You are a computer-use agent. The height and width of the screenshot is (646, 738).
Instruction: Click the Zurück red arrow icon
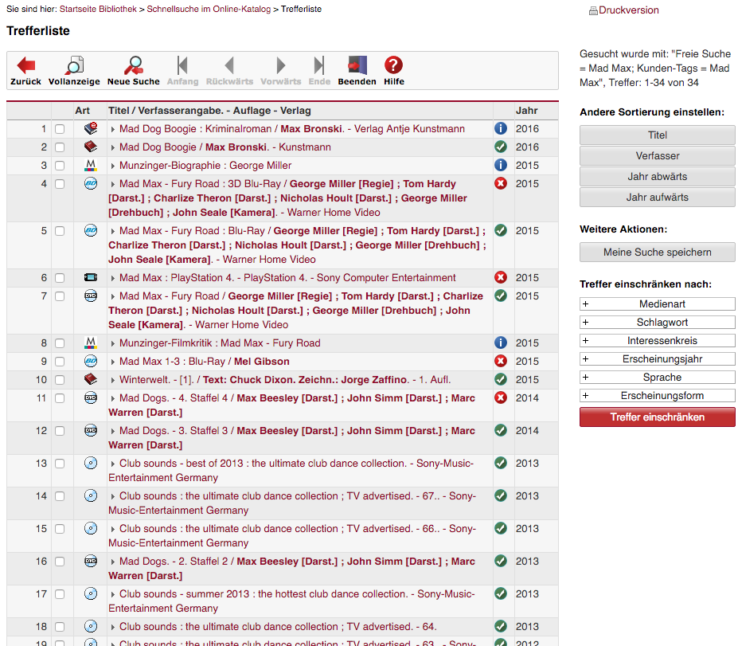coord(26,66)
